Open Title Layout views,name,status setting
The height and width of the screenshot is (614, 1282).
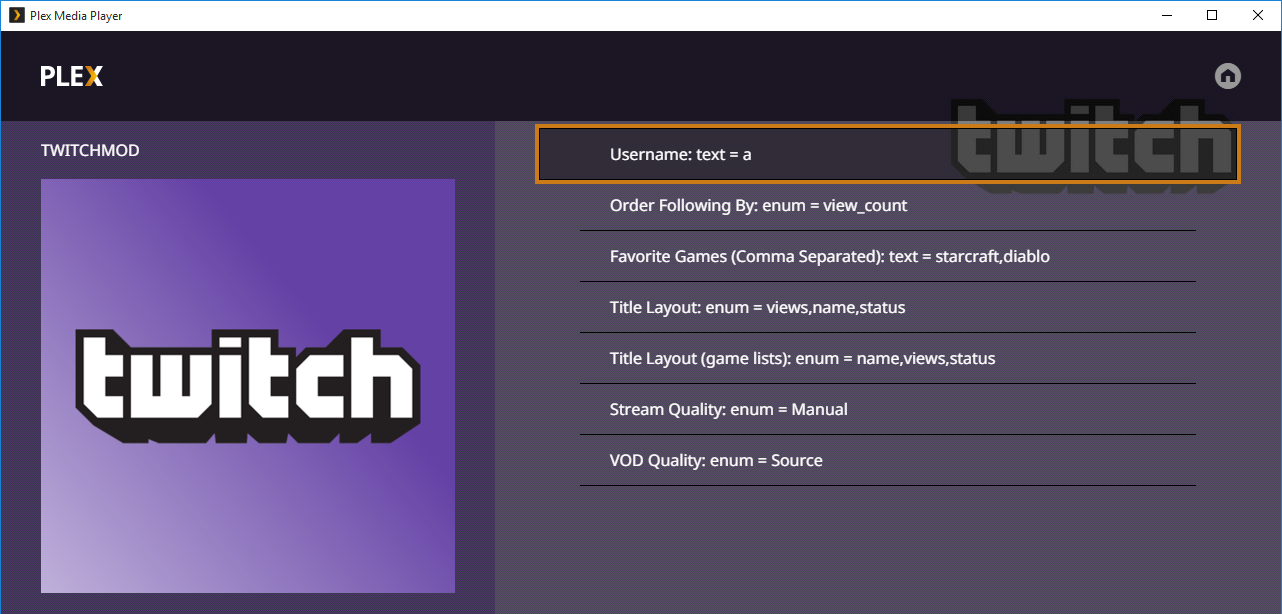point(888,307)
